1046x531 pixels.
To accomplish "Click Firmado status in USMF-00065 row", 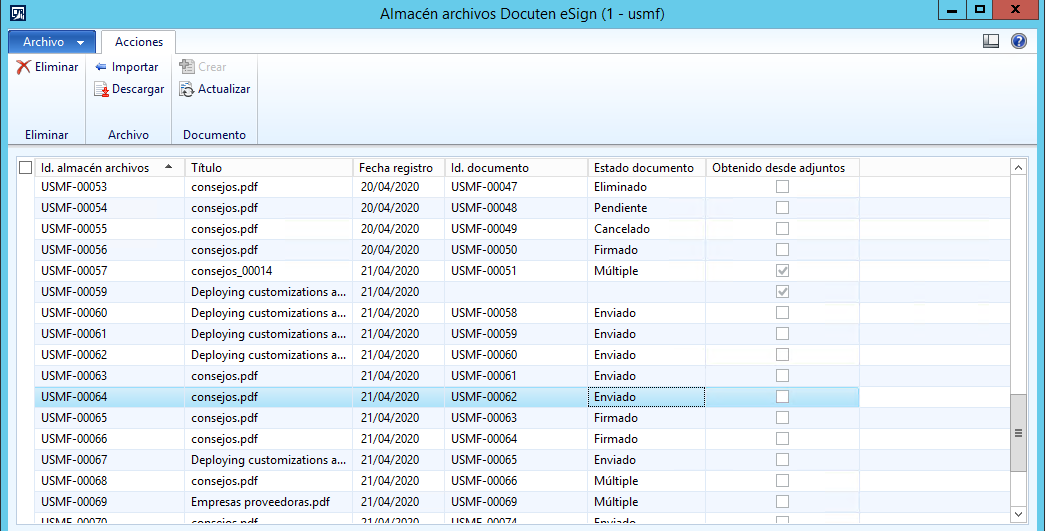I will (646, 418).
